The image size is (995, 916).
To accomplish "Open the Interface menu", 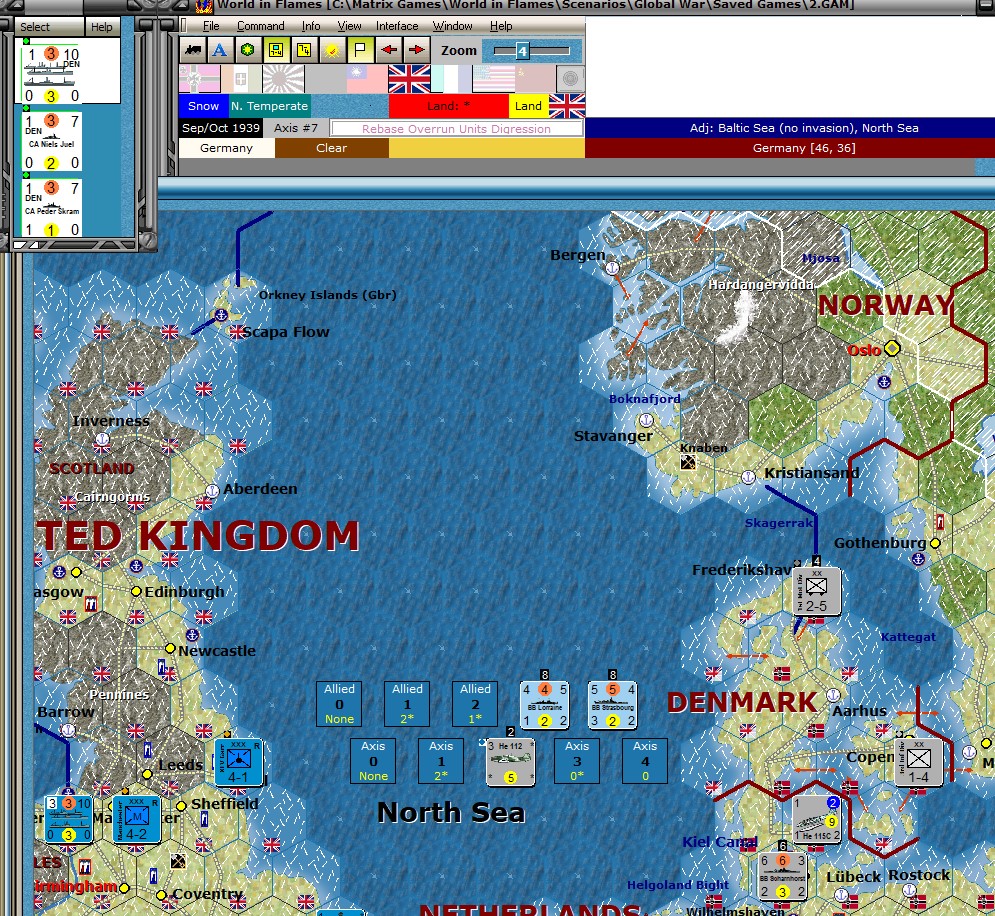I will [x=397, y=26].
